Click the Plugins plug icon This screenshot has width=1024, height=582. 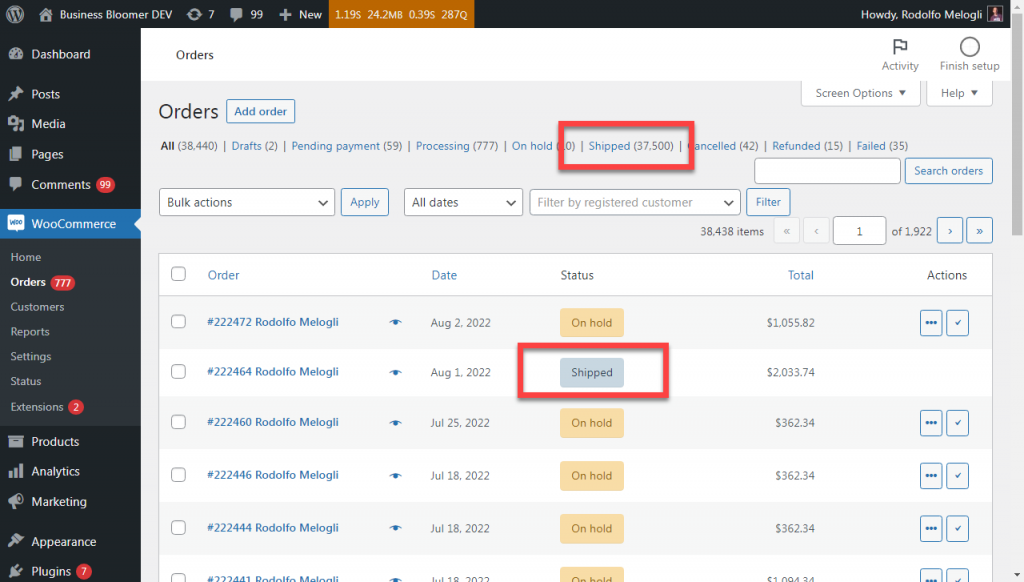[x=16, y=572]
